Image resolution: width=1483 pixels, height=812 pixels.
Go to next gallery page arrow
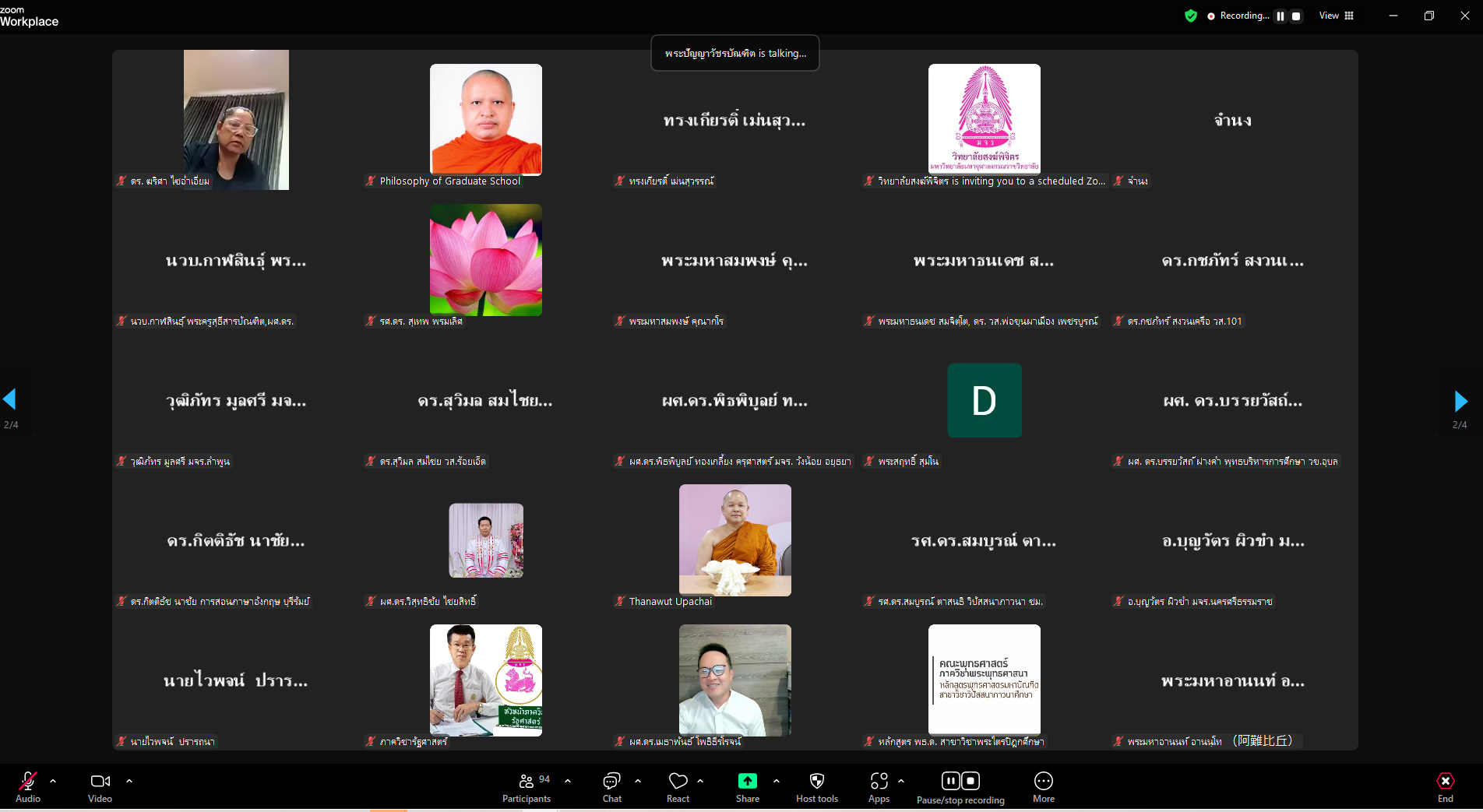(x=1460, y=401)
